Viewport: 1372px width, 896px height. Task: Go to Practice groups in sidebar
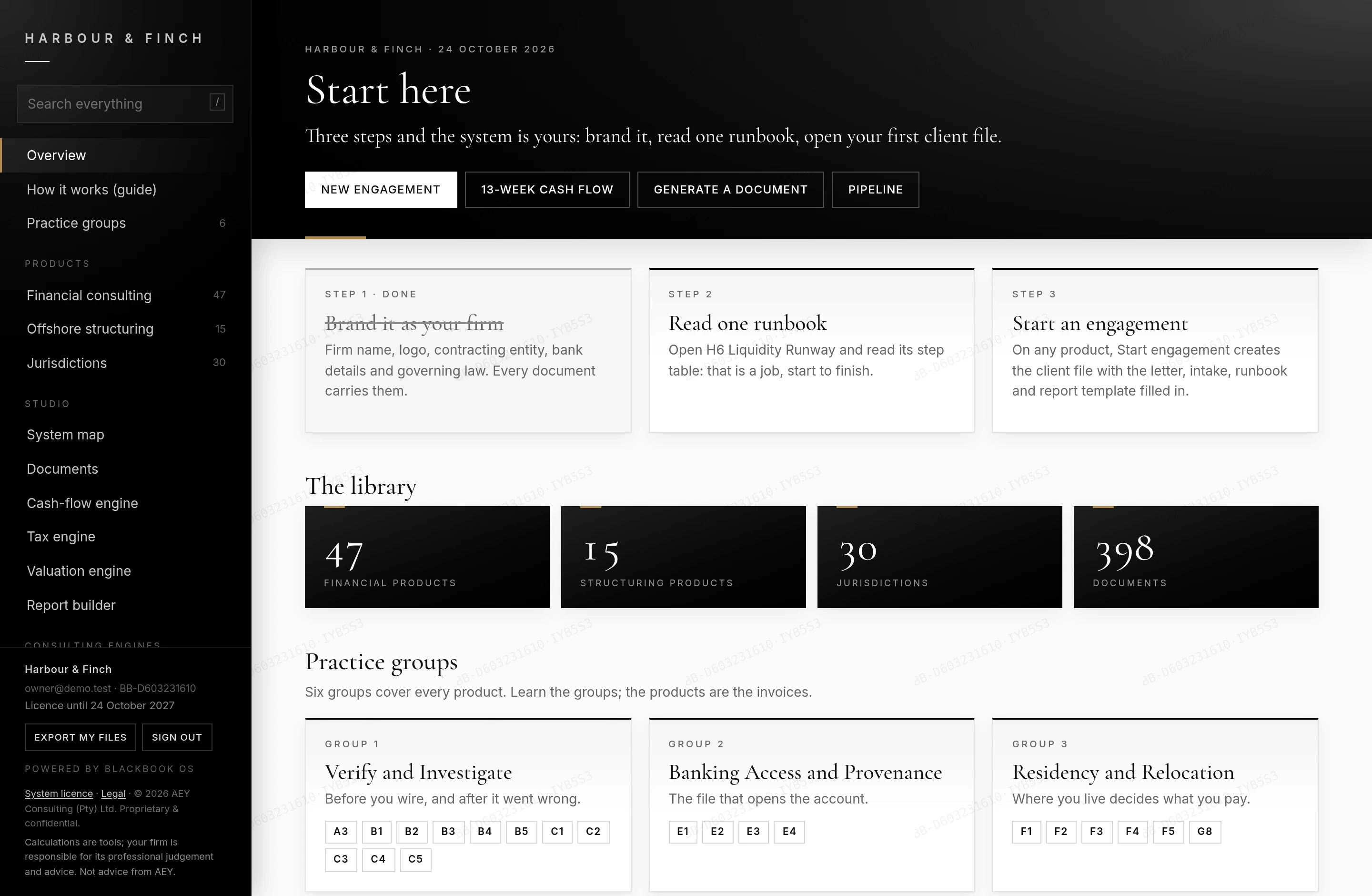(x=125, y=223)
